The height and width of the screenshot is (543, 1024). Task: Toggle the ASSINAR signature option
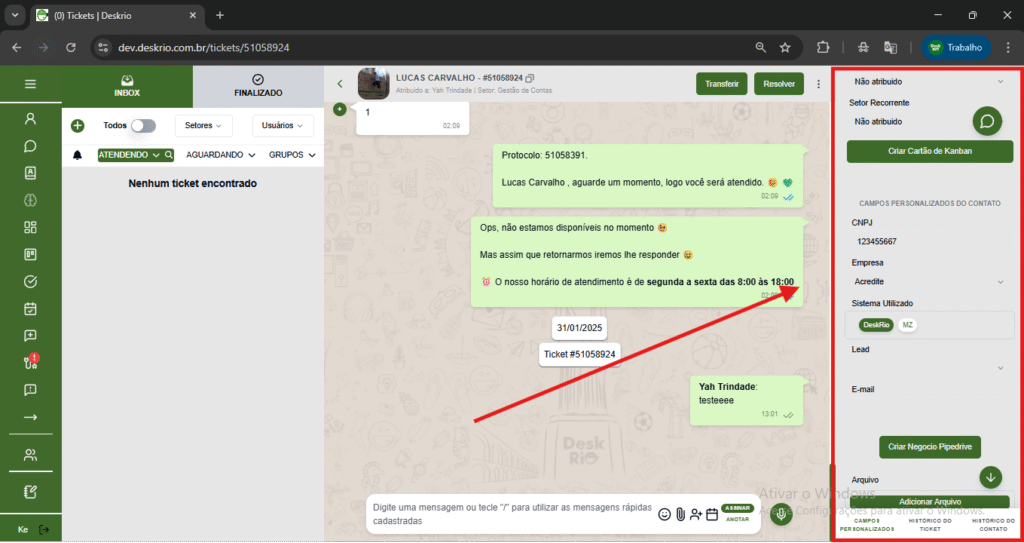click(737, 508)
